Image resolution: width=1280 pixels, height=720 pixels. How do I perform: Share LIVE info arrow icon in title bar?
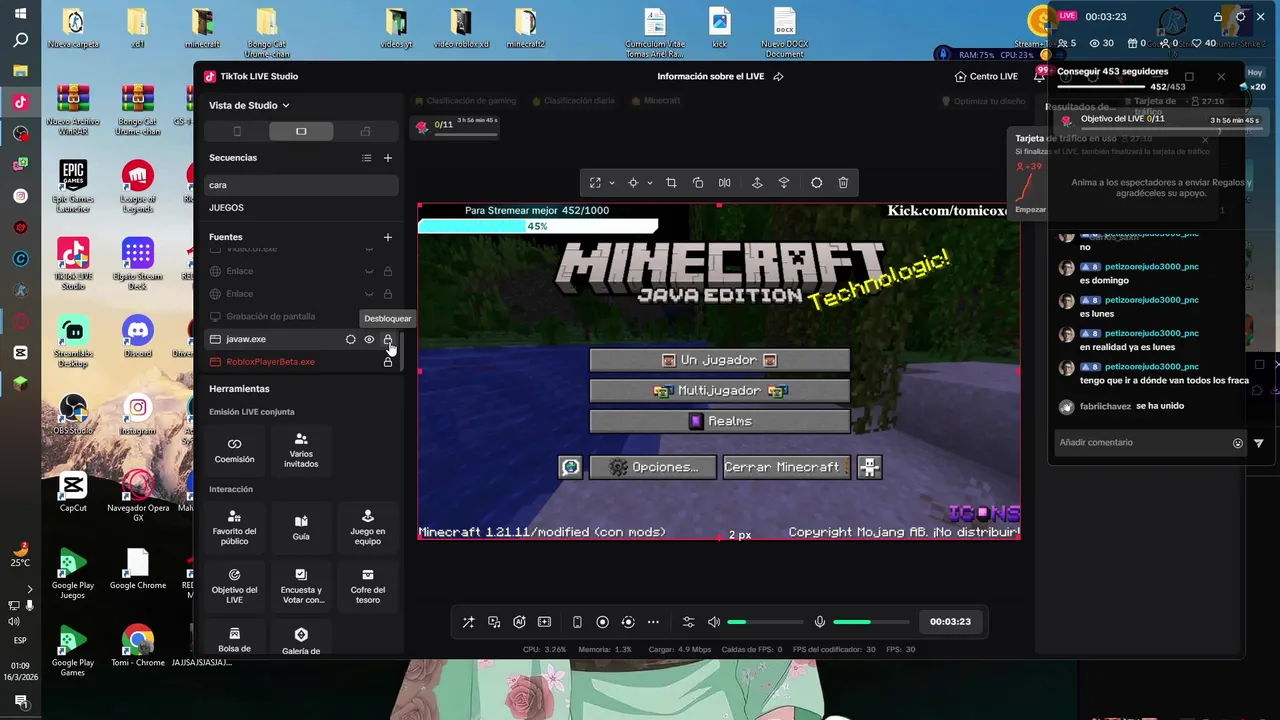[x=778, y=76]
